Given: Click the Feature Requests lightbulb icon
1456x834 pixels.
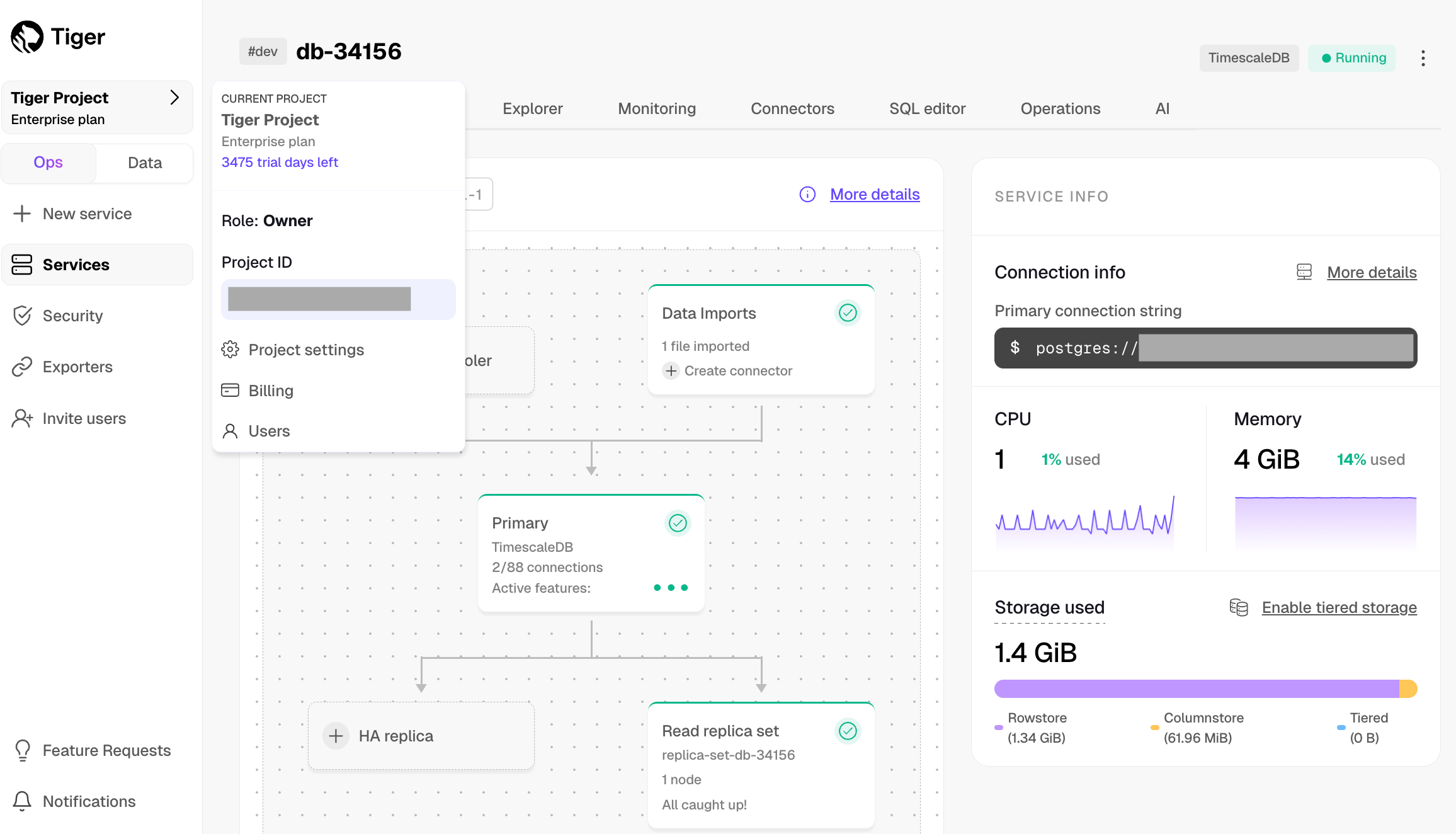Looking at the screenshot, I should pos(22,750).
